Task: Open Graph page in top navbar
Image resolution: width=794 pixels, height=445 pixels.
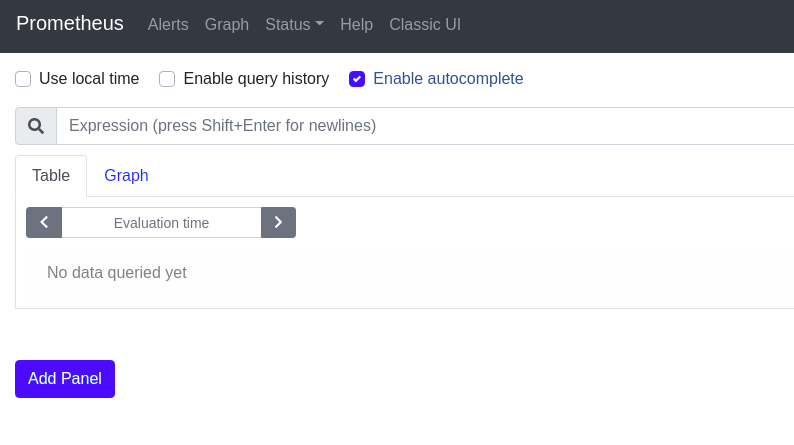Action: click(227, 24)
